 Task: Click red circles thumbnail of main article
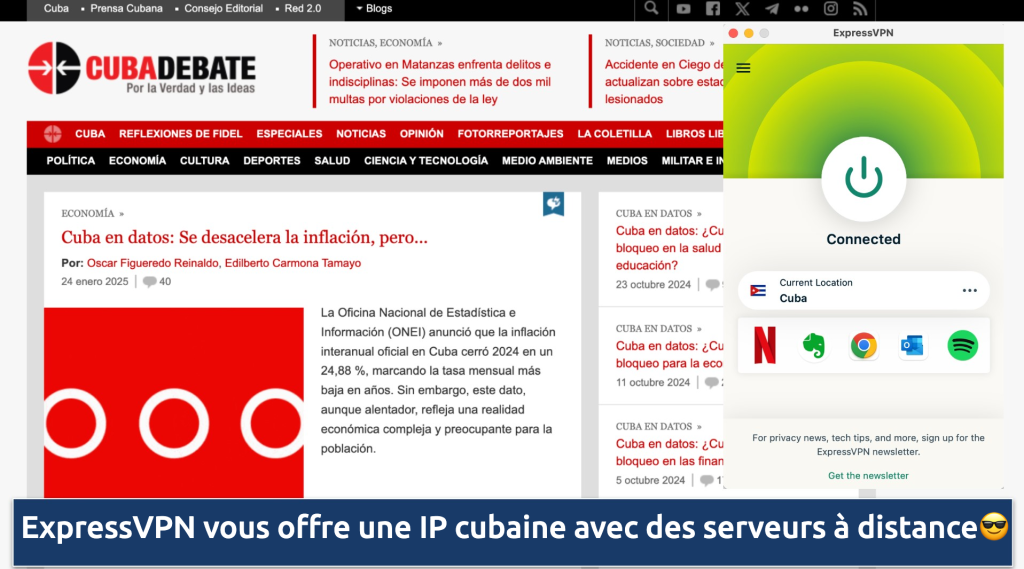point(174,402)
